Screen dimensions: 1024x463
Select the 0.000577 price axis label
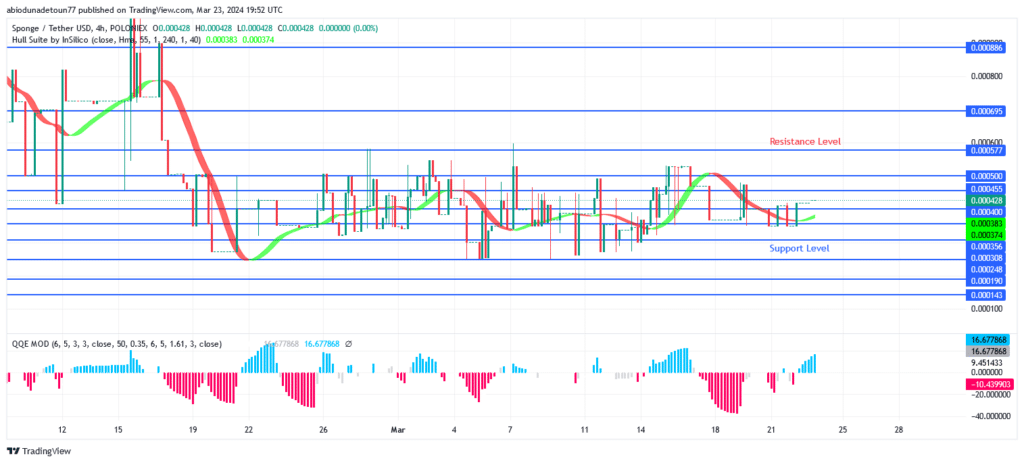[987, 150]
